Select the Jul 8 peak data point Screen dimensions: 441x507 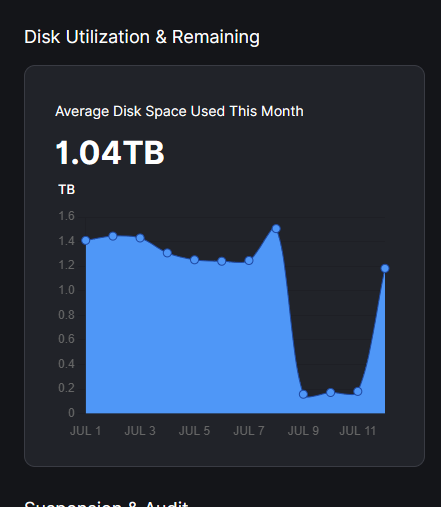[x=276, y=229]
